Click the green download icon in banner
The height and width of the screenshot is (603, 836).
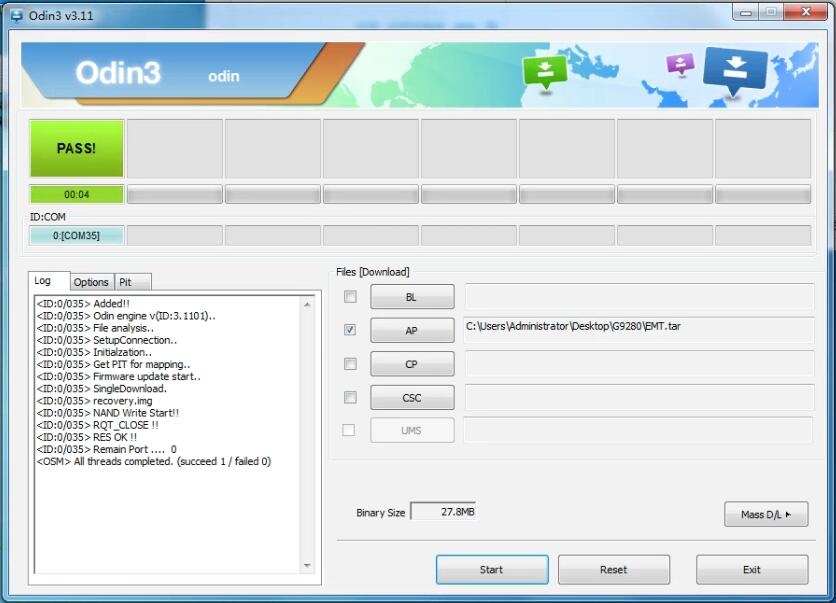point(545,71)
